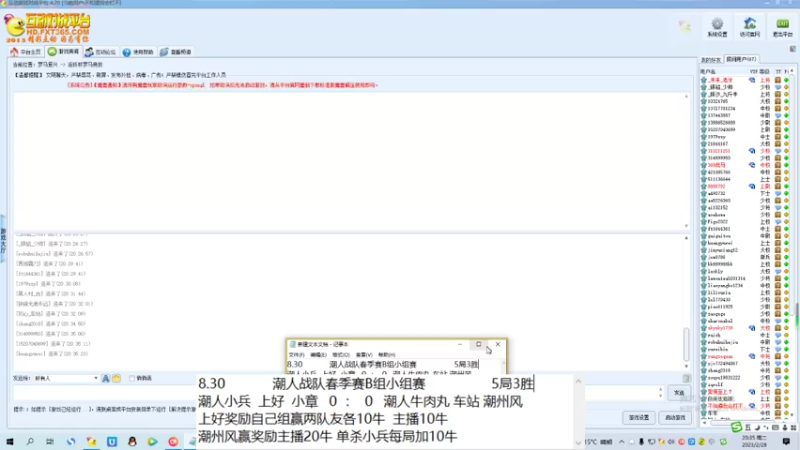Click the colorful play-arrow taskbar icon
This screenshot has width=800, height=450.
[153, 442]
